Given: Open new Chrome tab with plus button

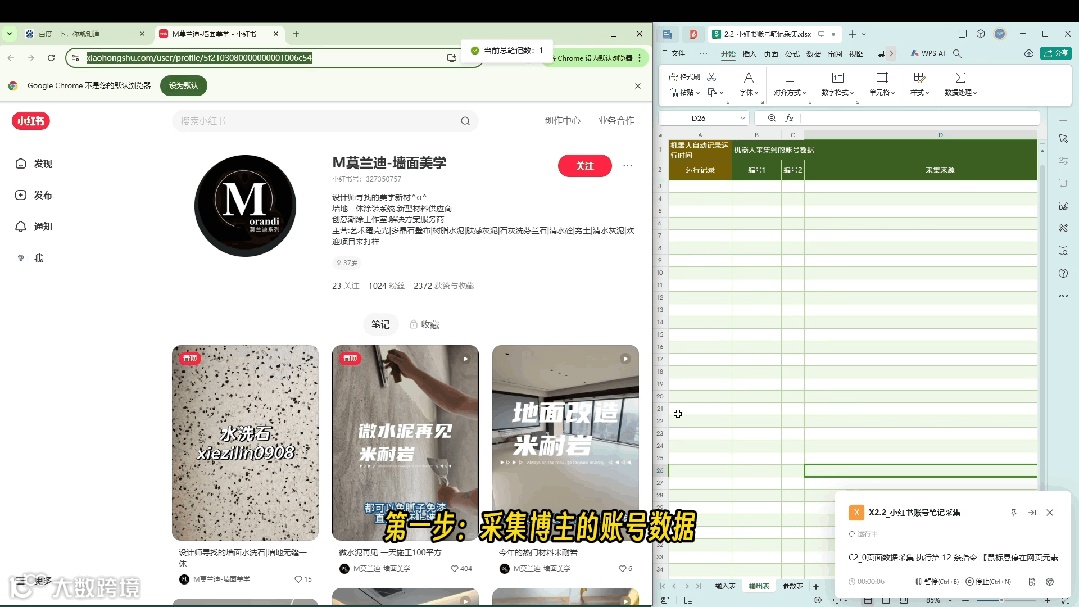Looking at the screenshot, I should click(x=296, y=34).
